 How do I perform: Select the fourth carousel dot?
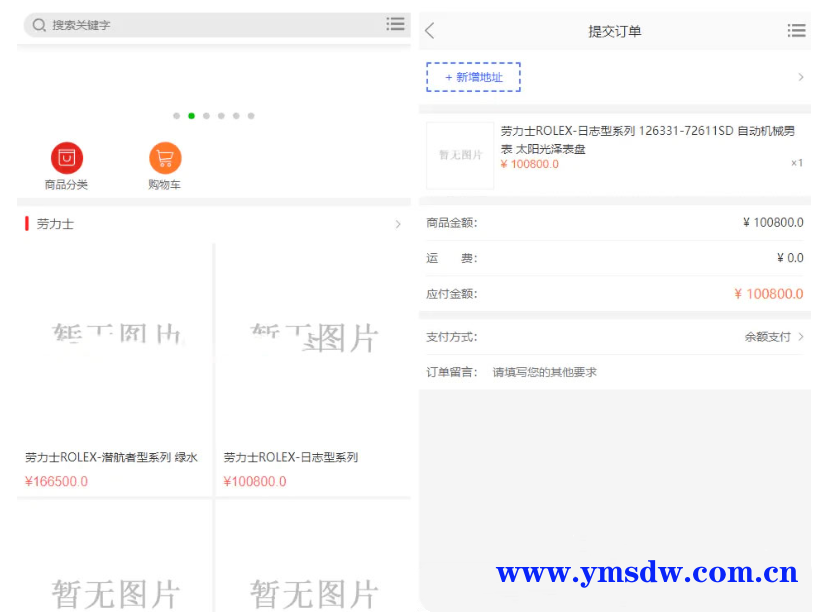point(221,116)
